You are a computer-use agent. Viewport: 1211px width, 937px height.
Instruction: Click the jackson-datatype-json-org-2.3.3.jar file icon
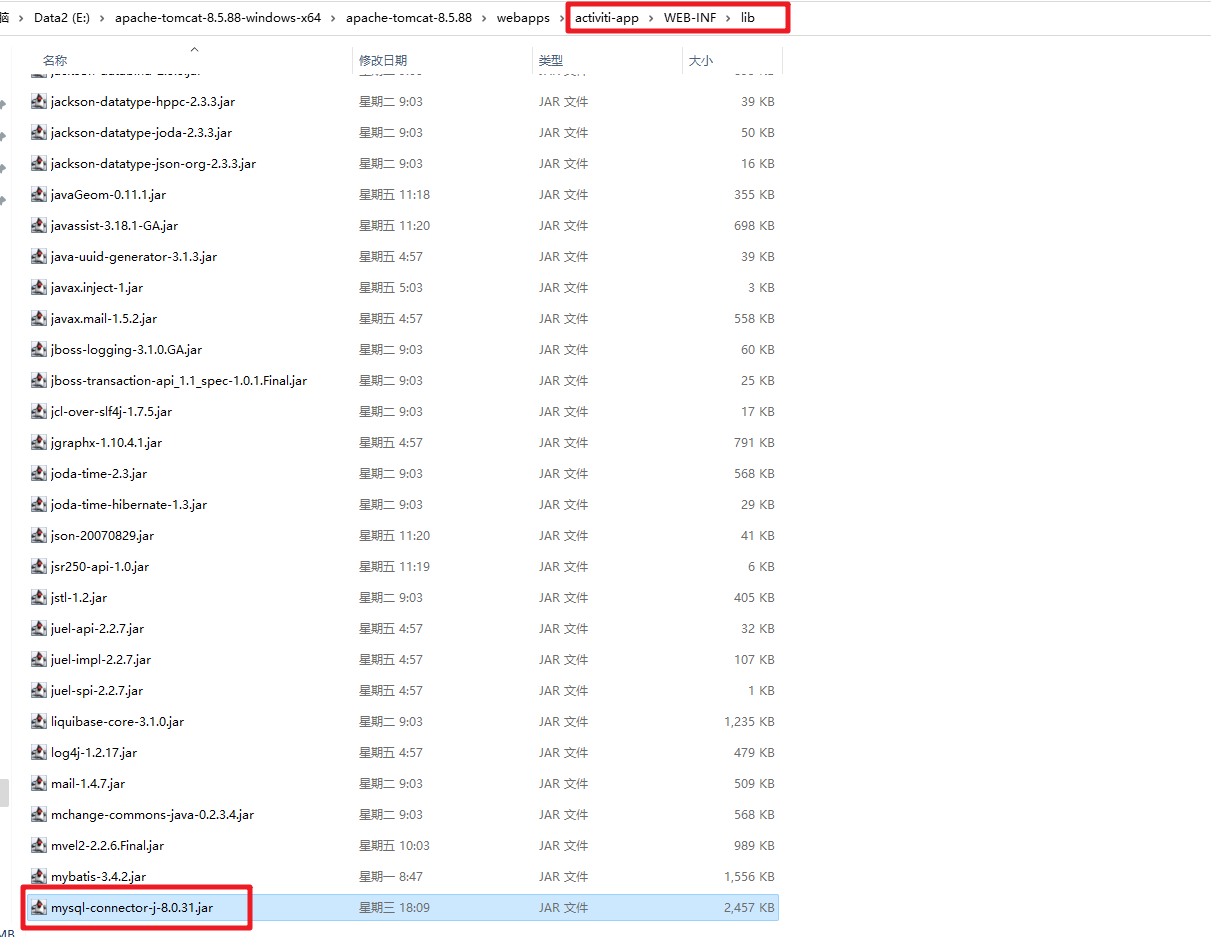coord(39,164)
